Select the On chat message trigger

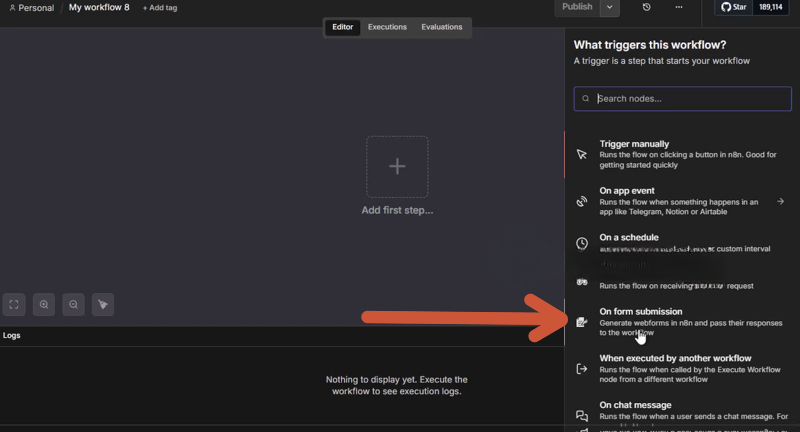point(683,411)
